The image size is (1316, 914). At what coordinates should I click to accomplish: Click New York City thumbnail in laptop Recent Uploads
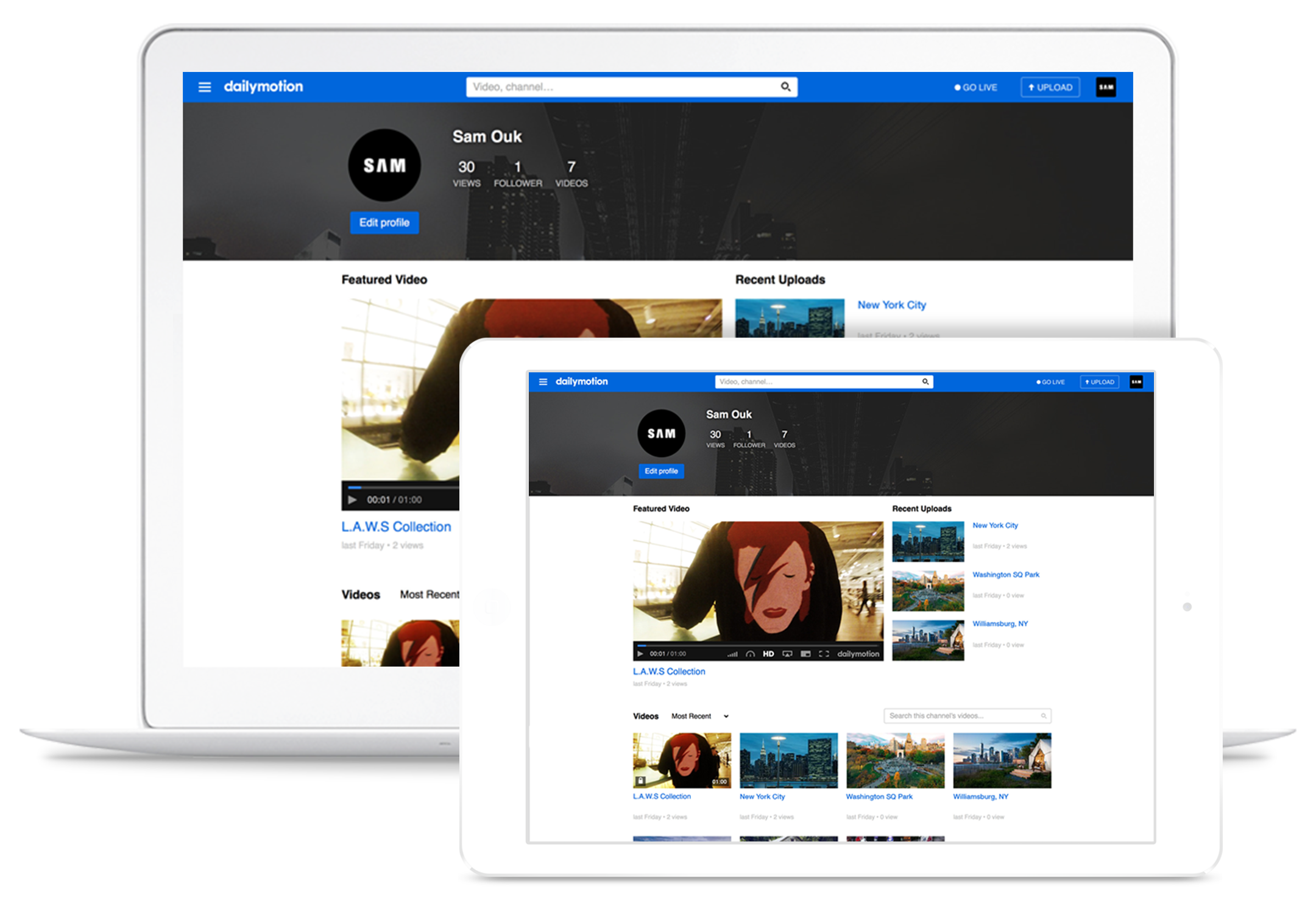790,318
